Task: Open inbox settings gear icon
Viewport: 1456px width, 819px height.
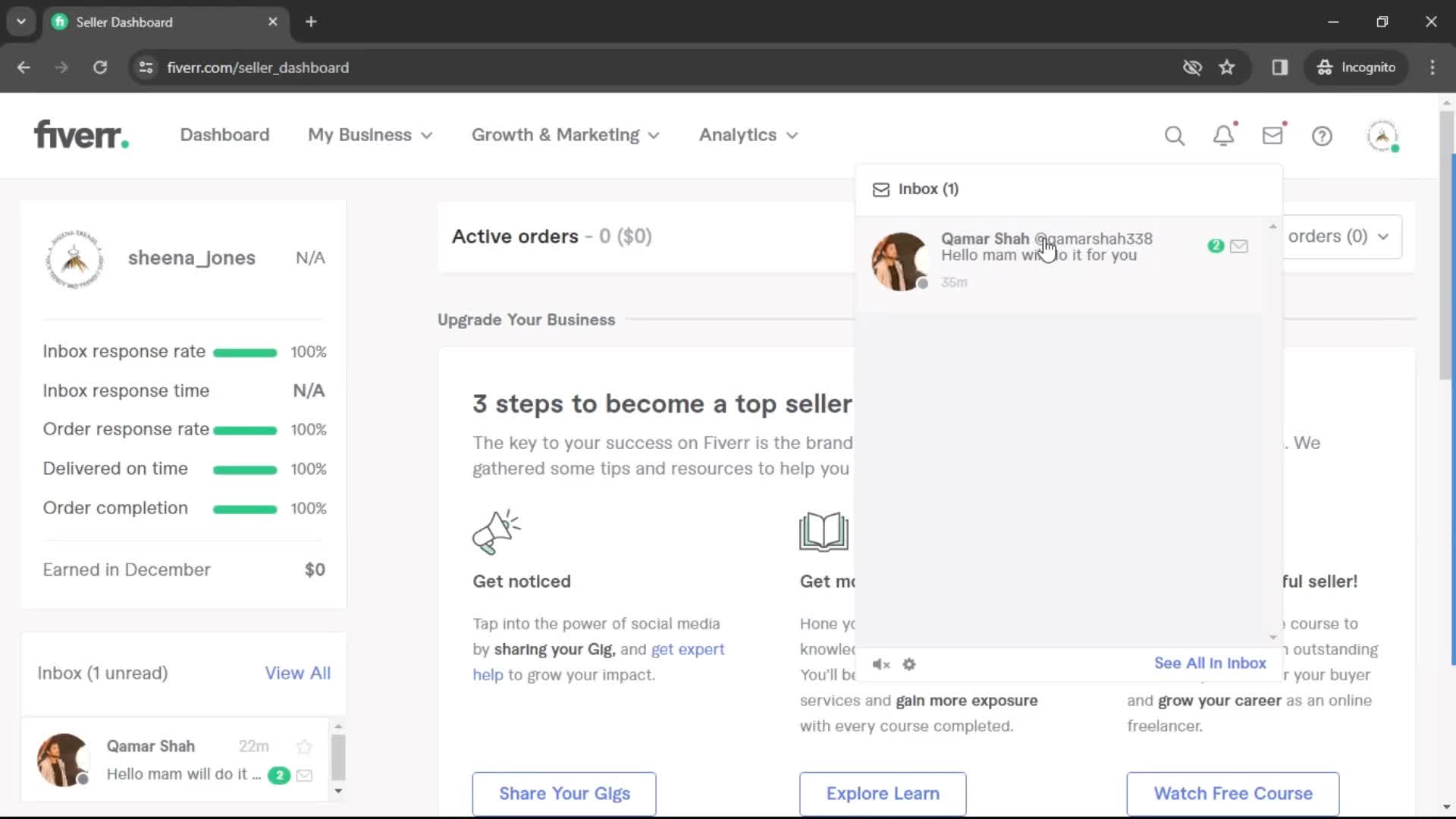Action: click(x=909, y=664)
